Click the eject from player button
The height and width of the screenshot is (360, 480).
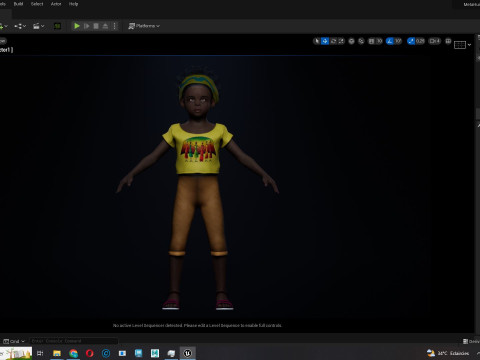(105, 26)
